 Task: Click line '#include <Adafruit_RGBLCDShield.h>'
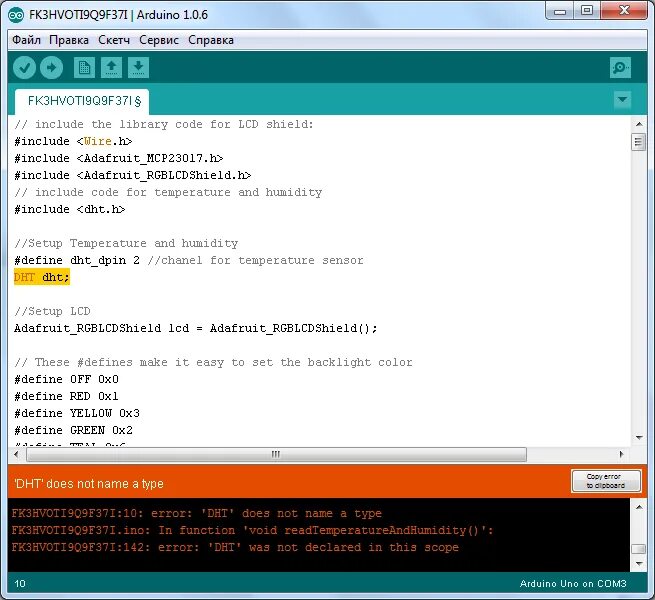click(x=132, y=175)
